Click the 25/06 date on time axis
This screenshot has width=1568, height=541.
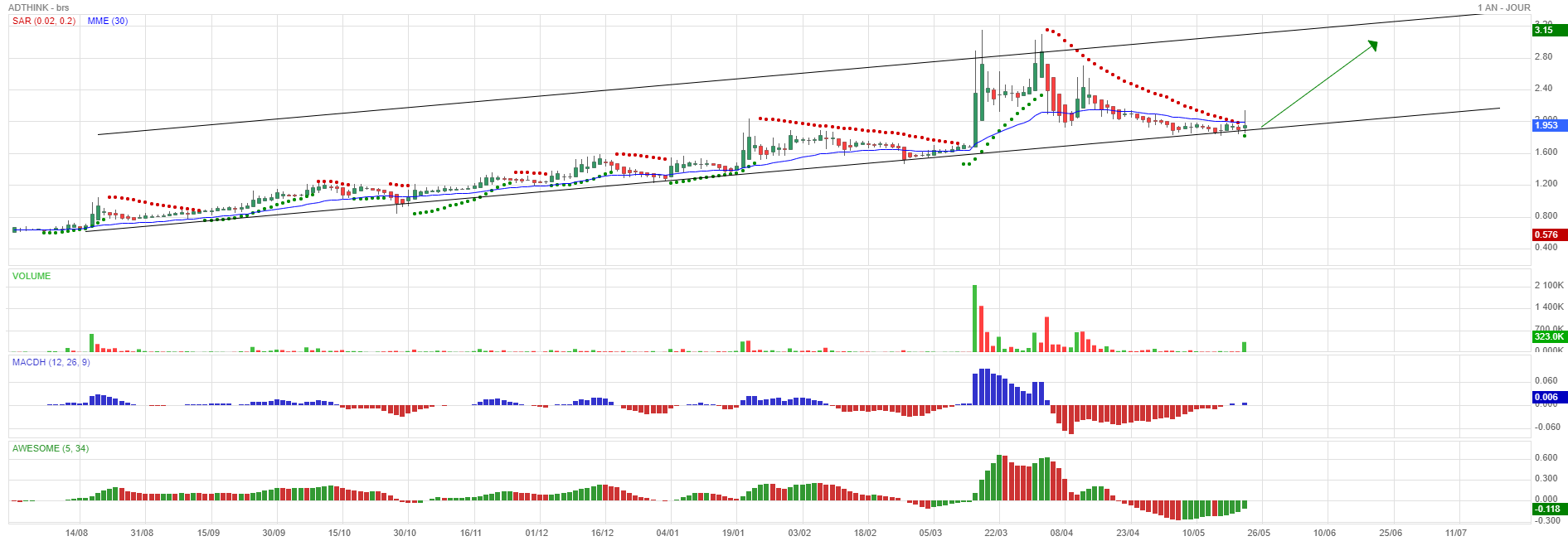[1391, 533]
